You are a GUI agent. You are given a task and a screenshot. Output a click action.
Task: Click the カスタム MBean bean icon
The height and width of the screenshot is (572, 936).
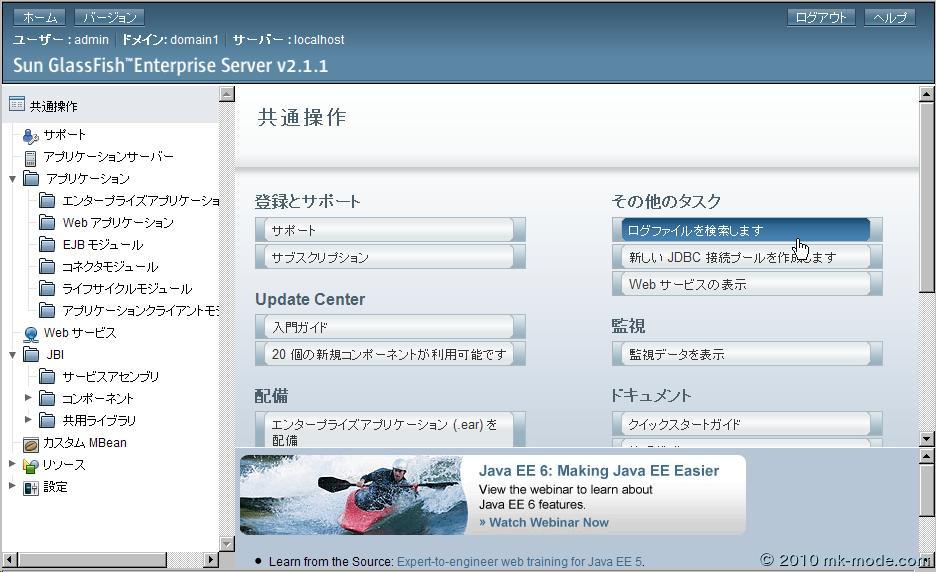pos(31,443)
